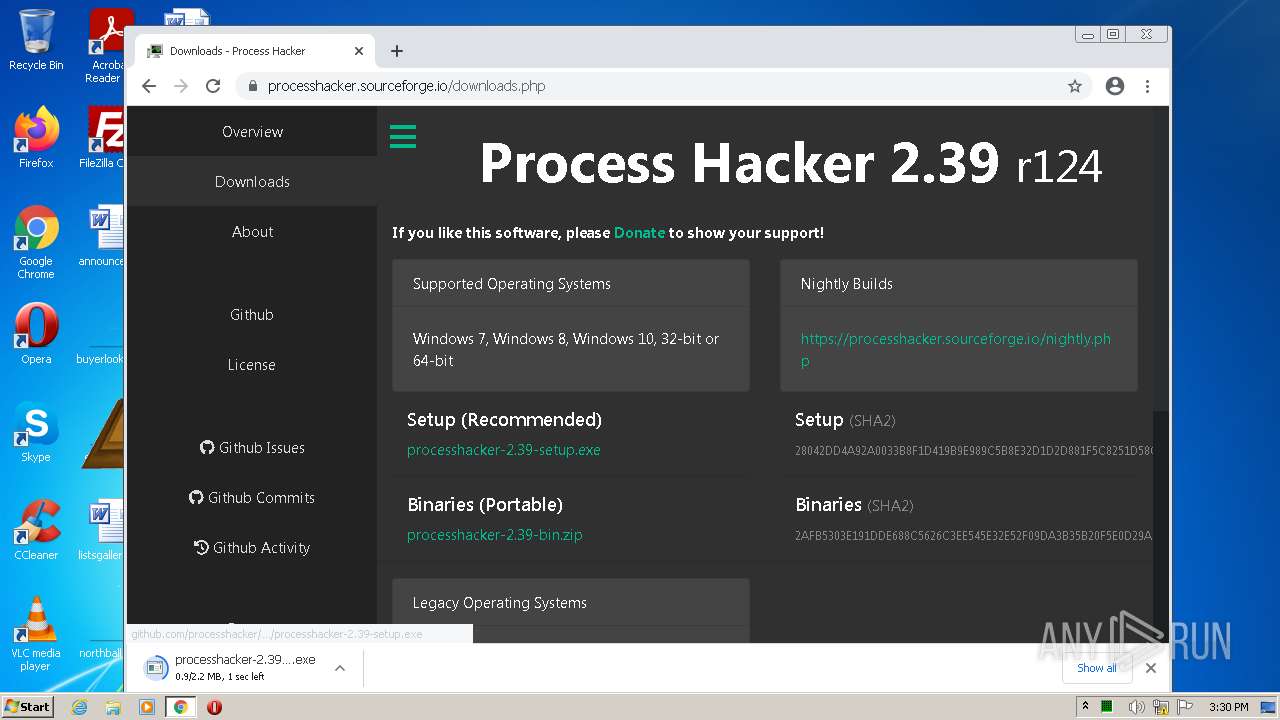Click the browser forward arrow

181,86
